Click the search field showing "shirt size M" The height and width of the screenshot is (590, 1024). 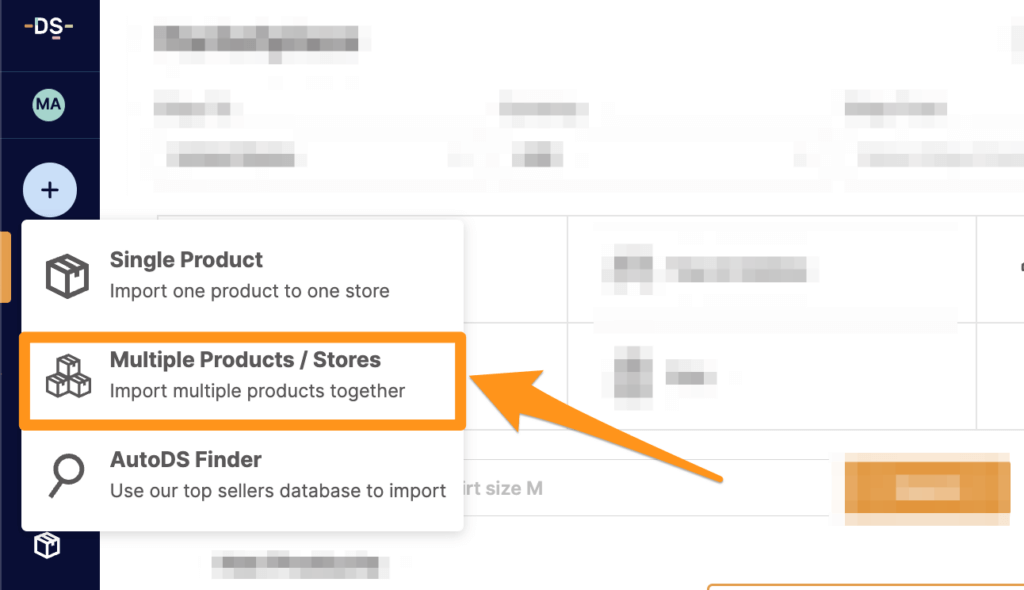[x=600, y=488]
